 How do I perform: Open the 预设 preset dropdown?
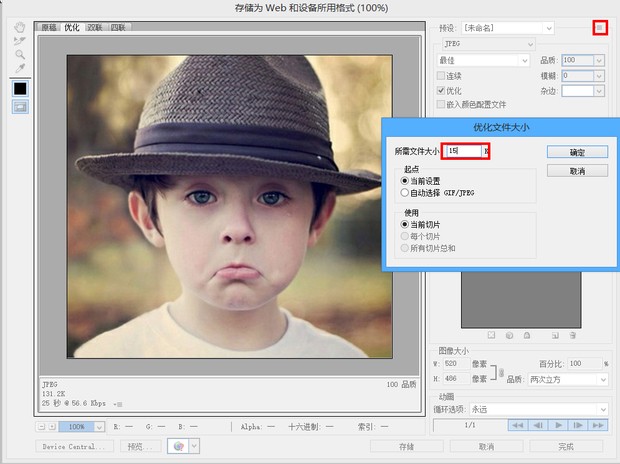click(508, 28)
